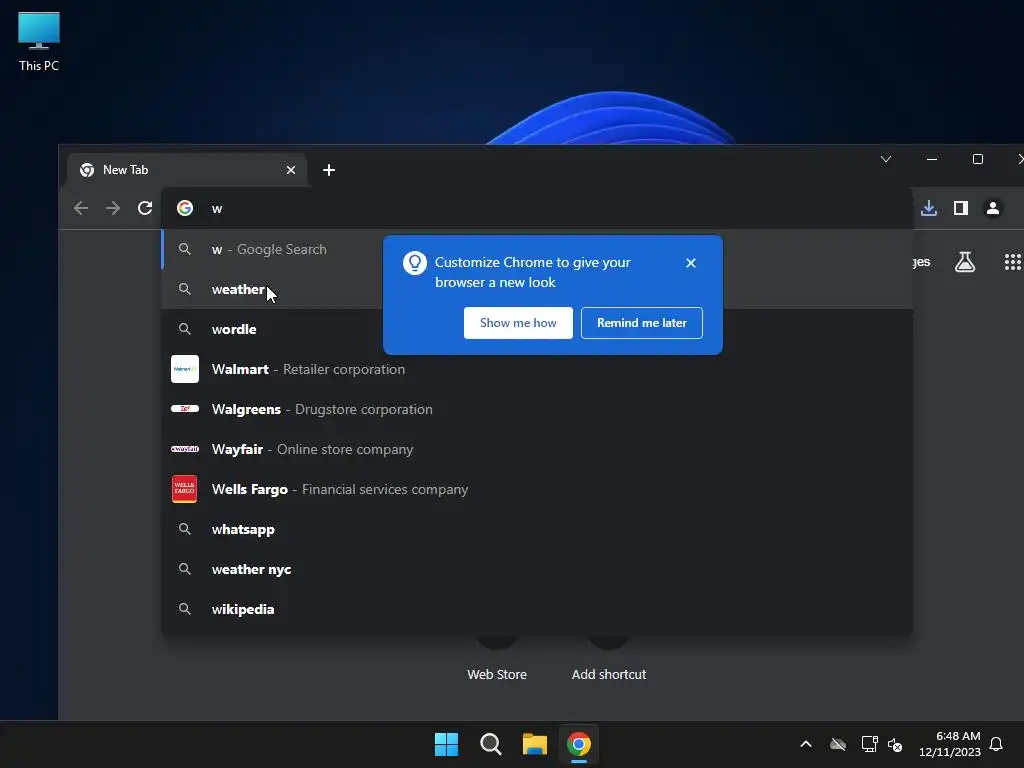
Task: Select the New Tab tab
Action: point(187,170)
